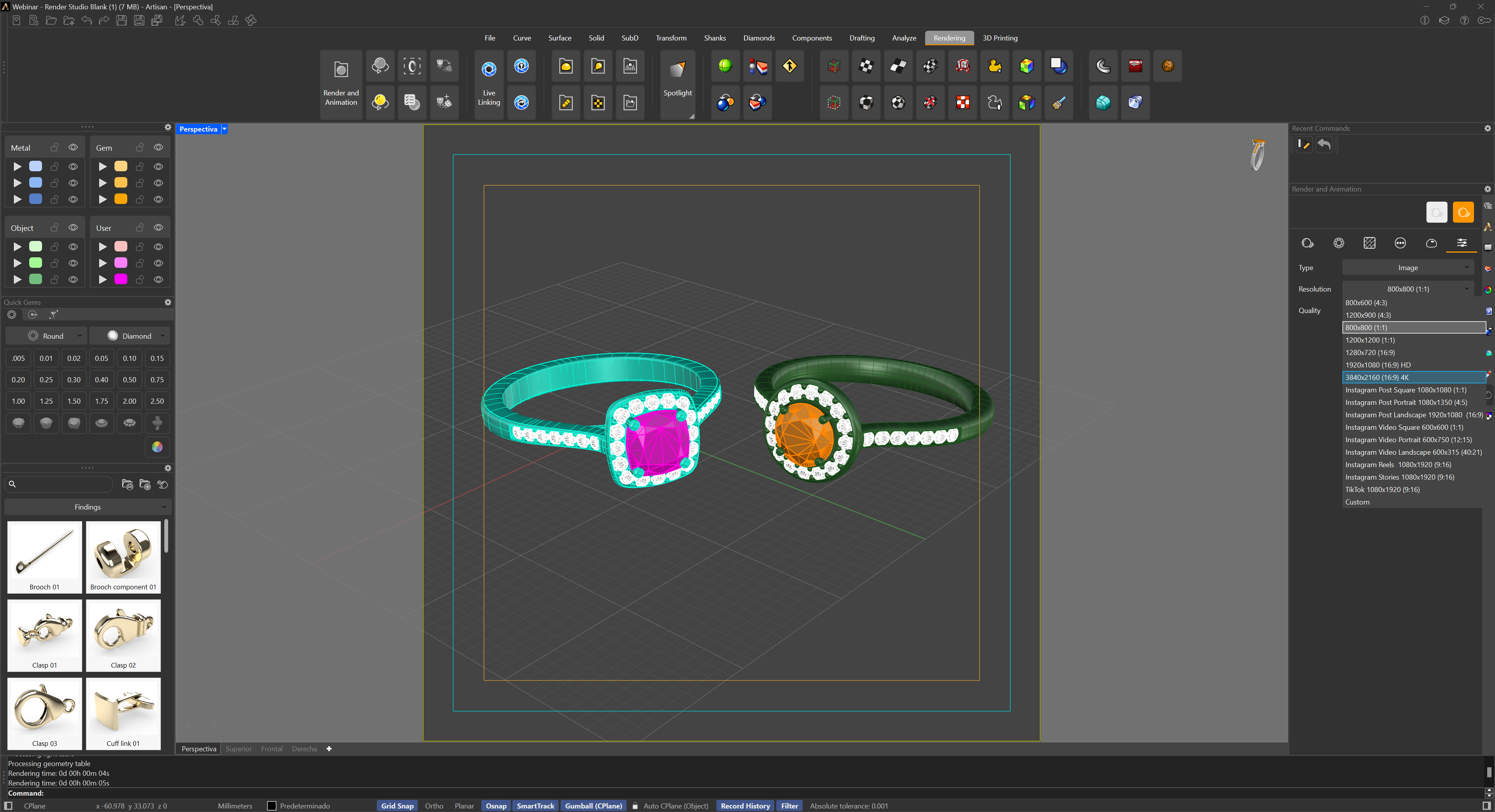Image resolution: width=1495 pixels, height=812 pixels.
Task: Open the Diamond gem material dropdown
Action: (x=129, y=336)
